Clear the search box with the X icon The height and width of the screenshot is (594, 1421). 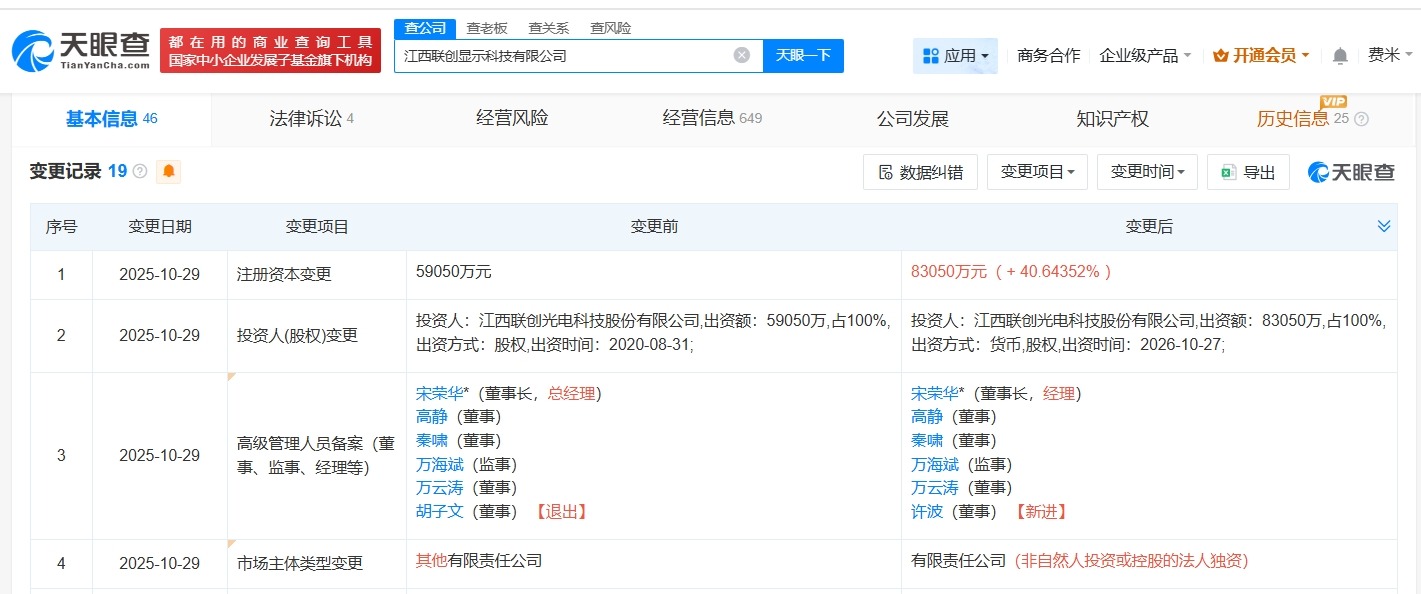pyautogui.click(x=740, y=55)
